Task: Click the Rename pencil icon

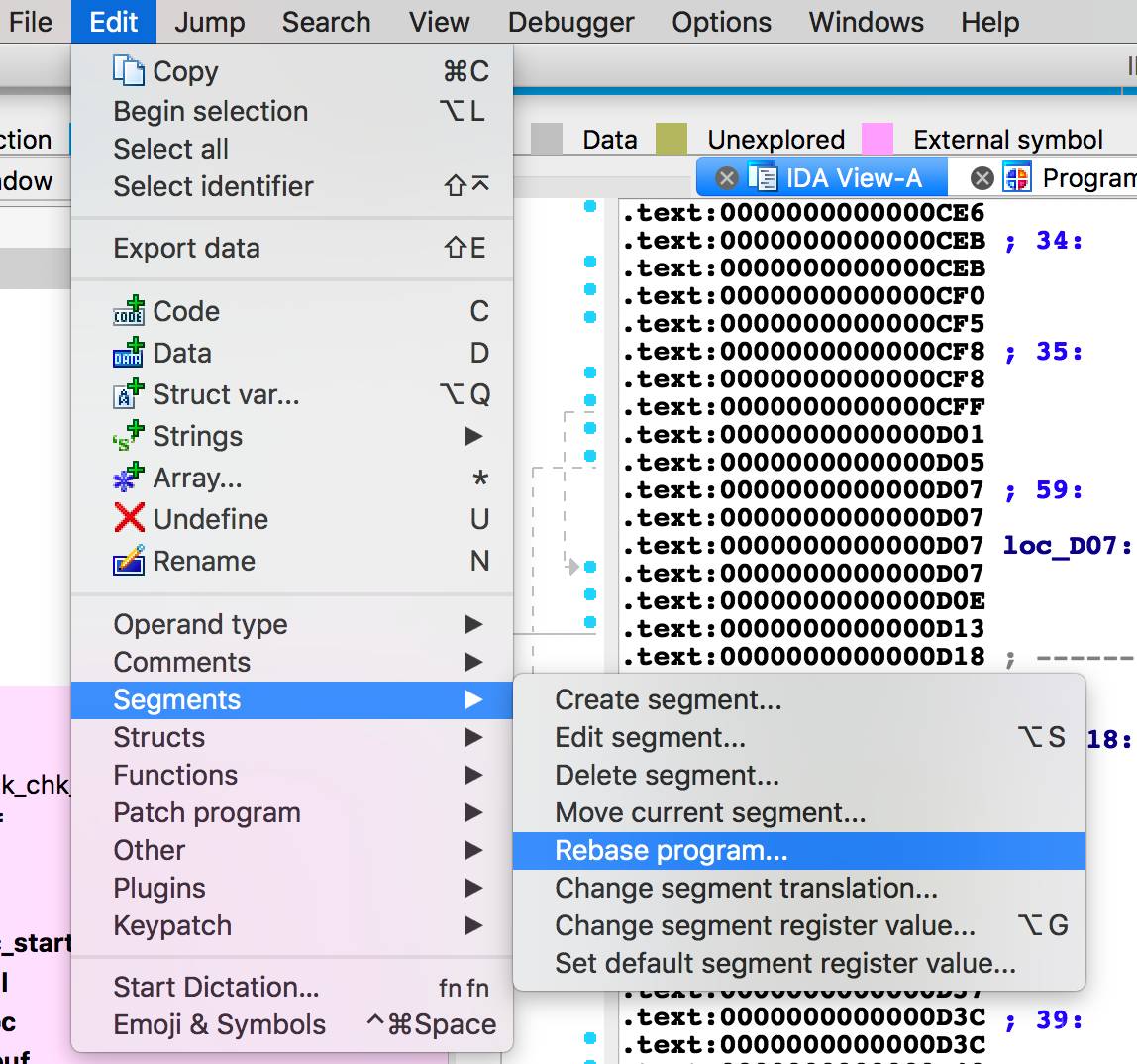Action: pyautogui.click(x=129, y=562)
